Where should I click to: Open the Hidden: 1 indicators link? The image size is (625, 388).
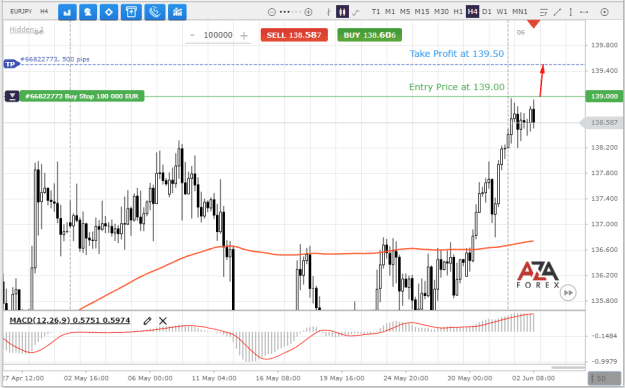pos(26,30)
